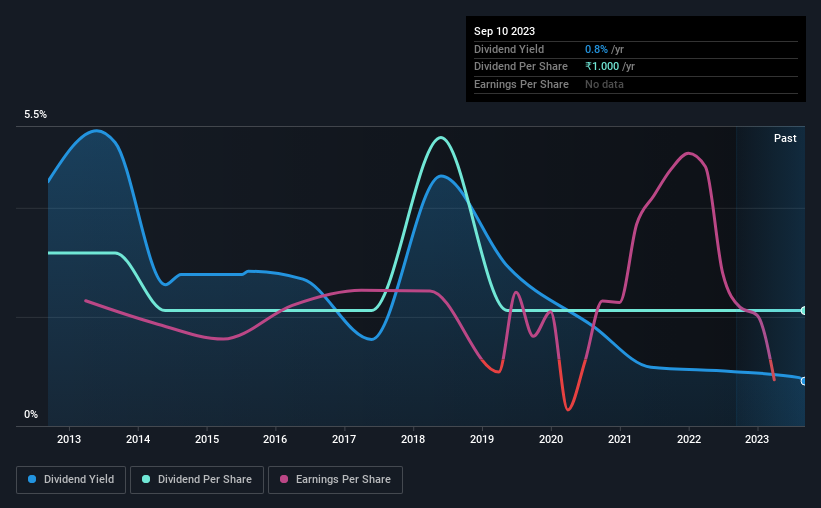Screen dimensions: 821x508
Task: Toggle the Dividend Per Share legend button
Action: point(197,480)
